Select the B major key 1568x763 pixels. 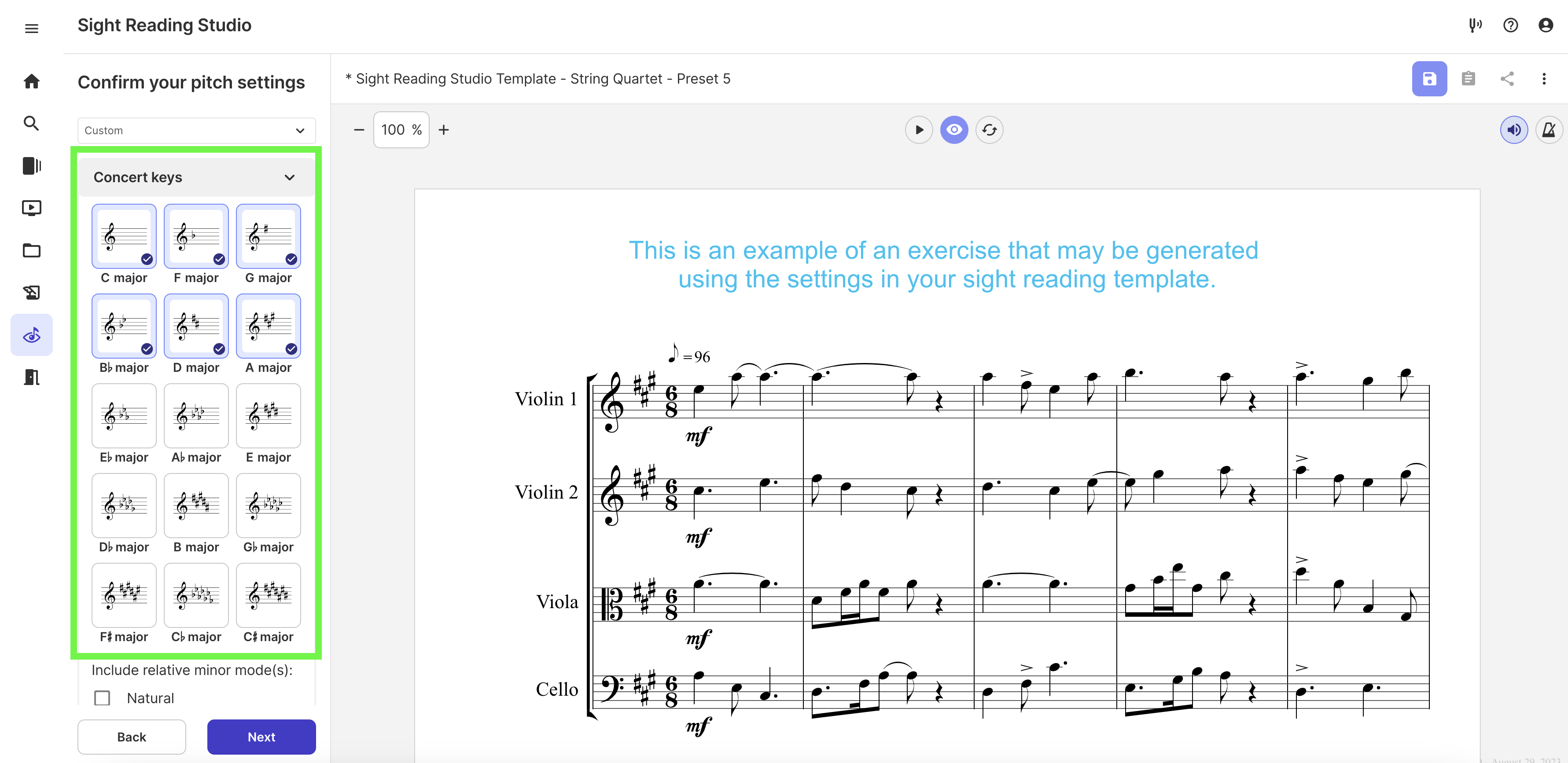196,506
